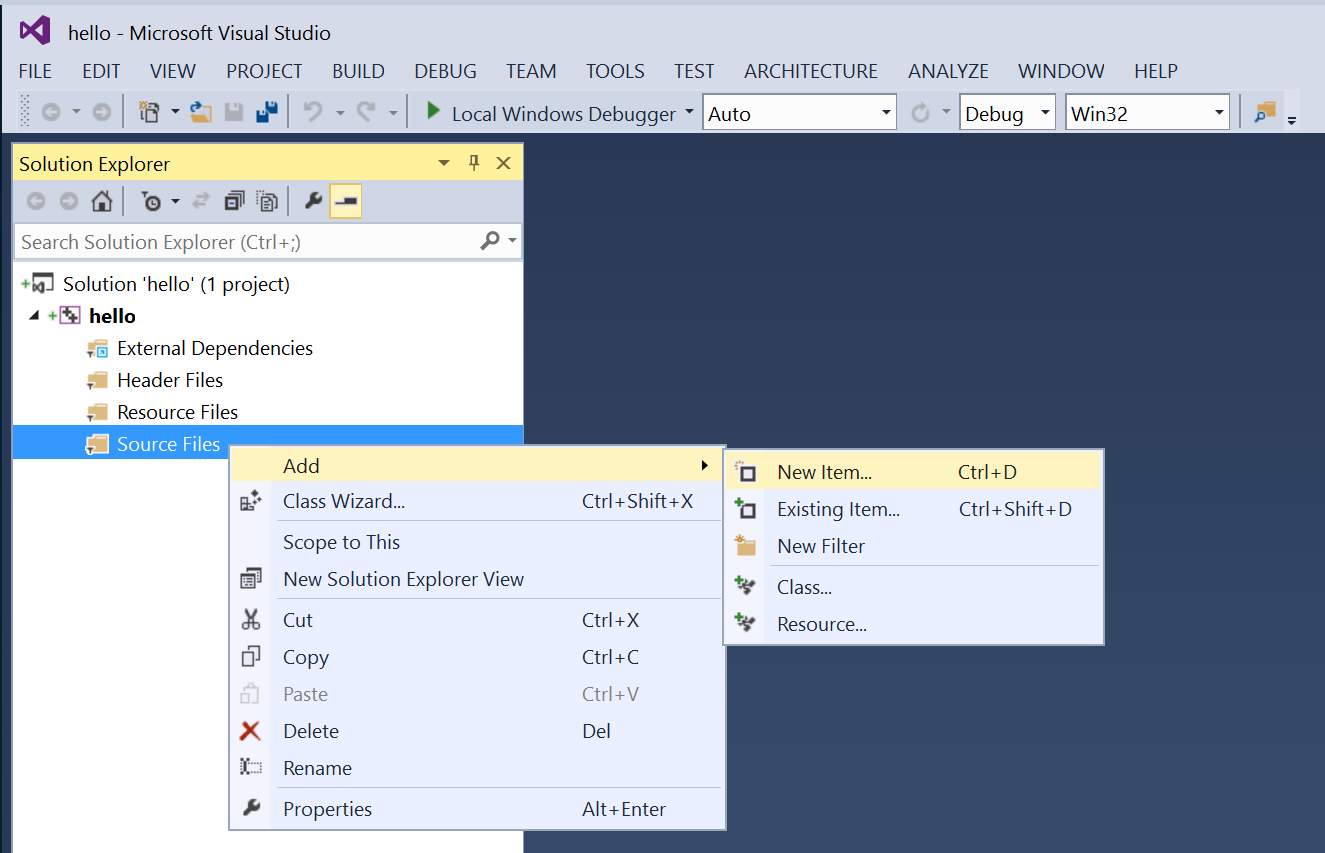Open the Debug configuration combo box

click(1007, 113)
